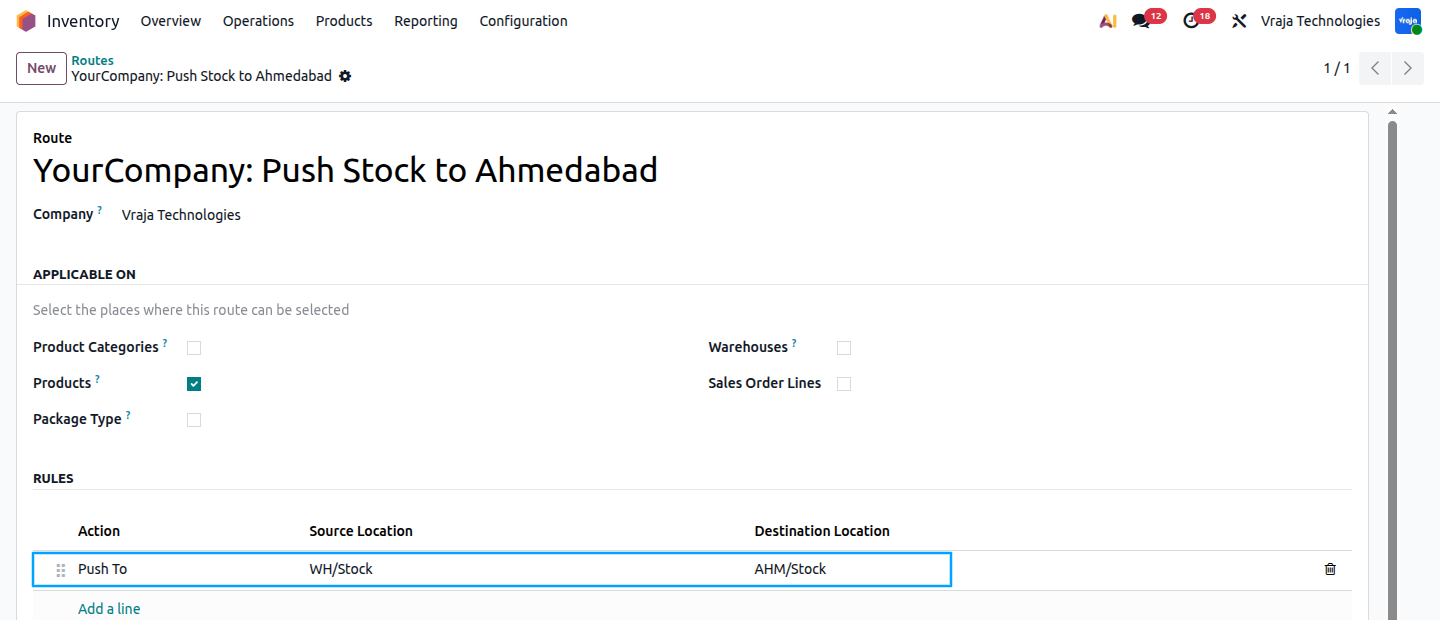Open the Reporting menu
The width and height of the screenshot is (1440, 620).
[426, 21]
